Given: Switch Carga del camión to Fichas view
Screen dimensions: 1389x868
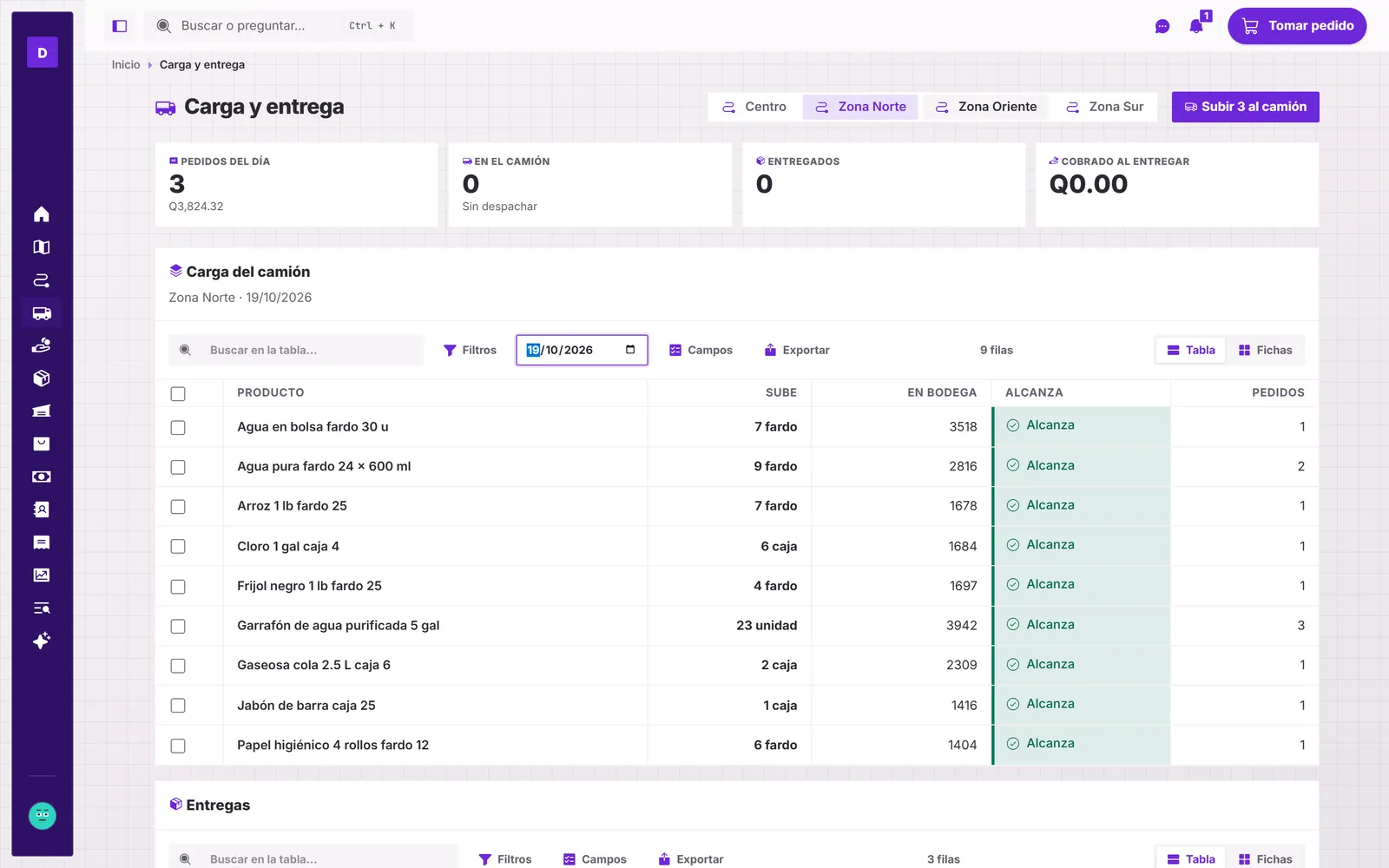Looking at the screenshot, I should [1265, 350].
